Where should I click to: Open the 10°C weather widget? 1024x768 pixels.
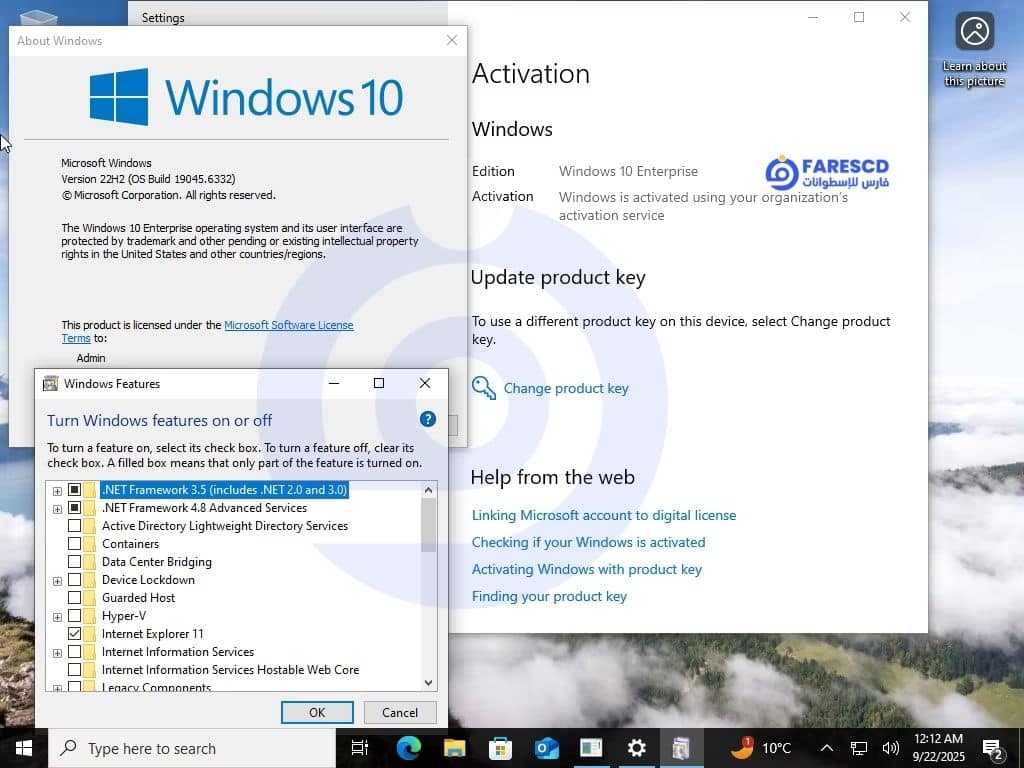(x=760, y=748)
